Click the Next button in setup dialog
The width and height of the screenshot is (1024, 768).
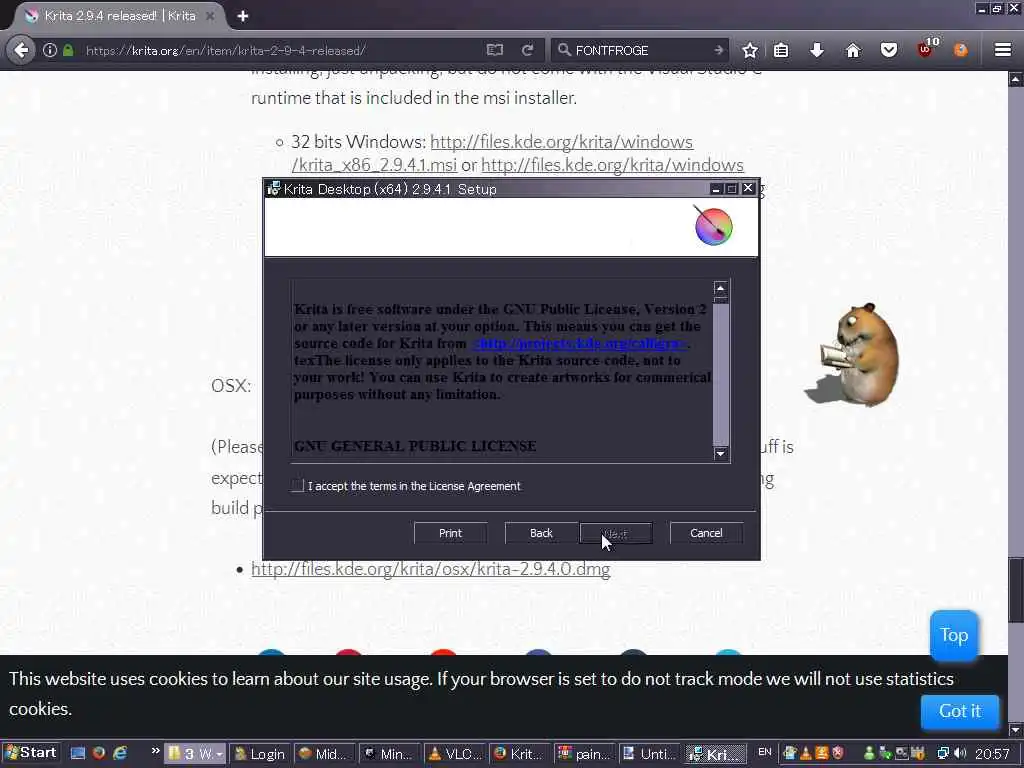(616, 533)
